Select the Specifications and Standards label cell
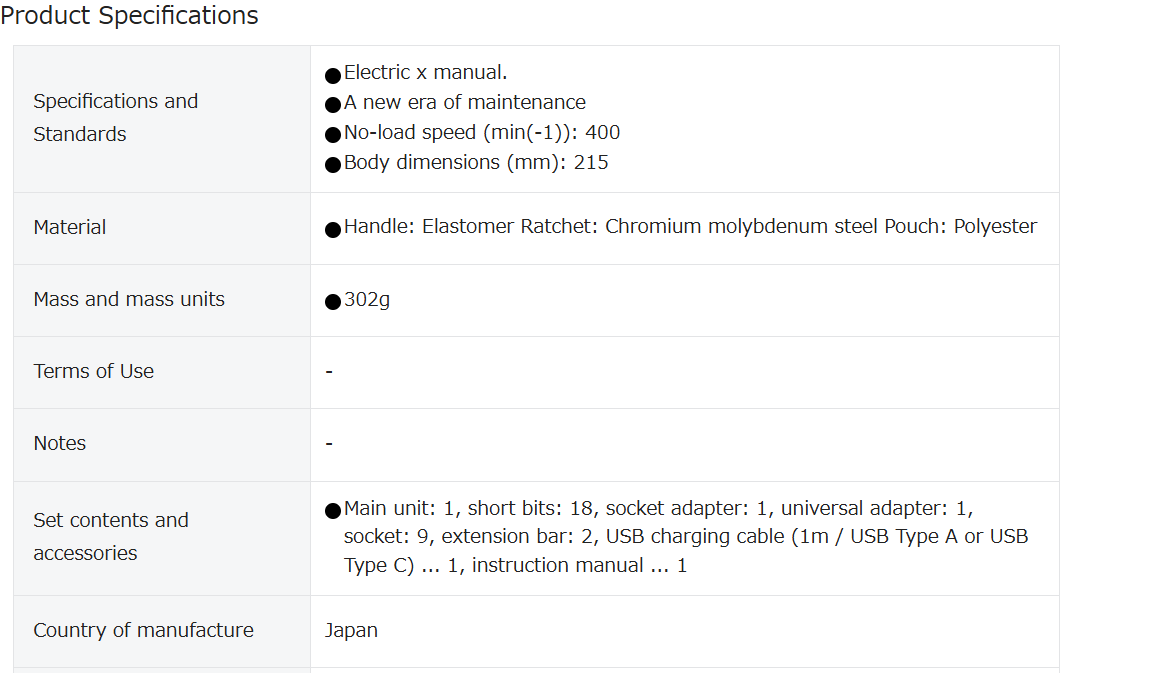 coord(162,118)
